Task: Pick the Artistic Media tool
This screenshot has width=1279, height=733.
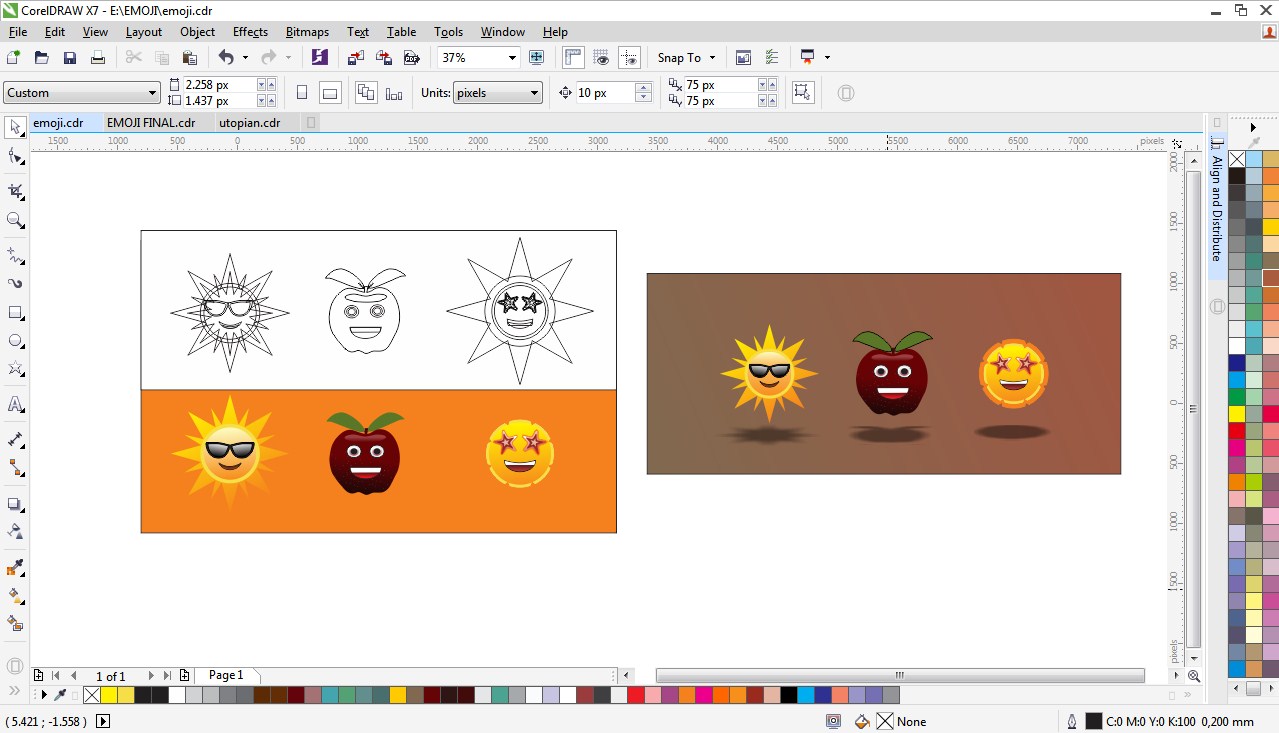Action: point(15,283)
